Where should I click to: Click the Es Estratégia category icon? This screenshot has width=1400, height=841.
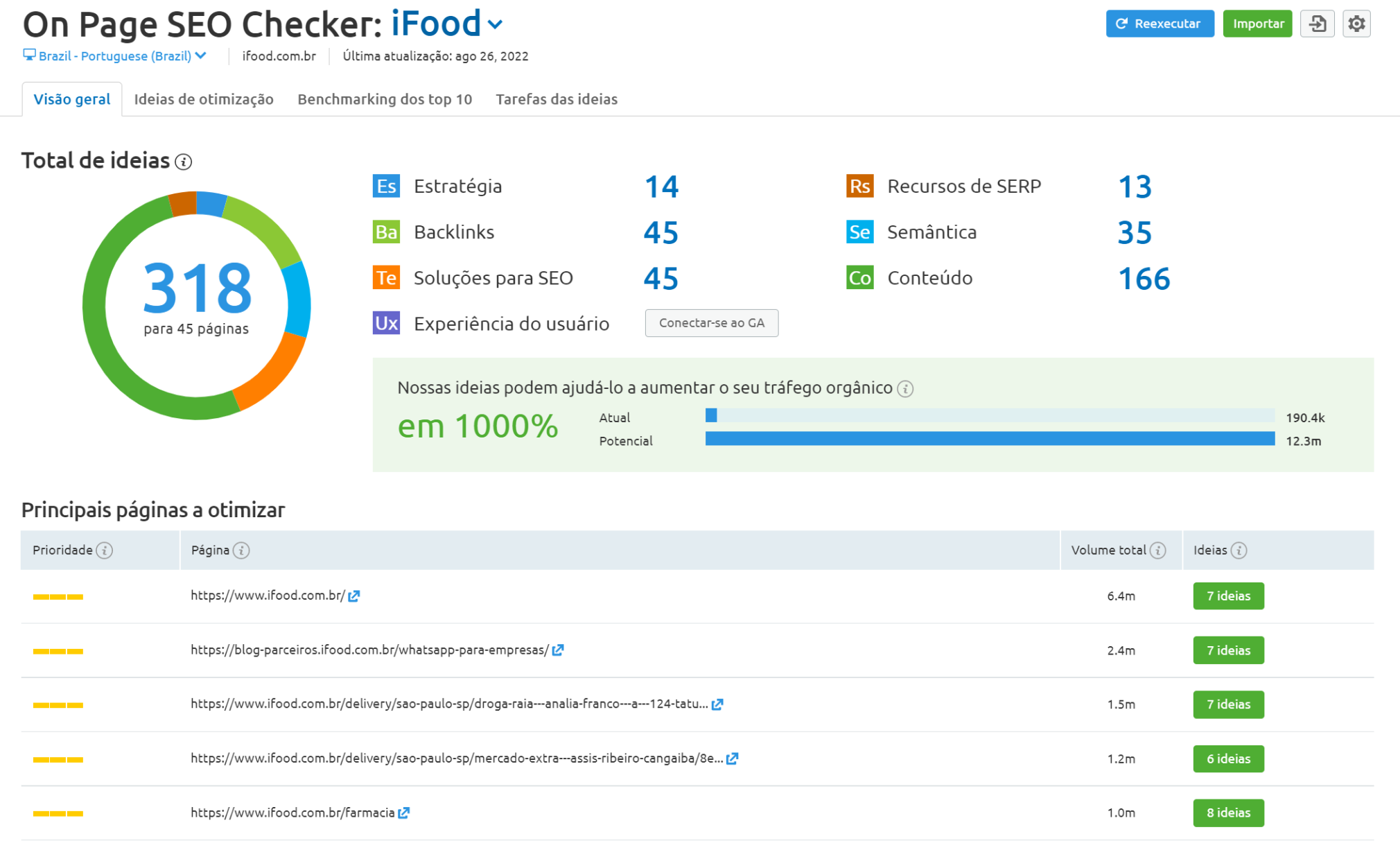385,186
